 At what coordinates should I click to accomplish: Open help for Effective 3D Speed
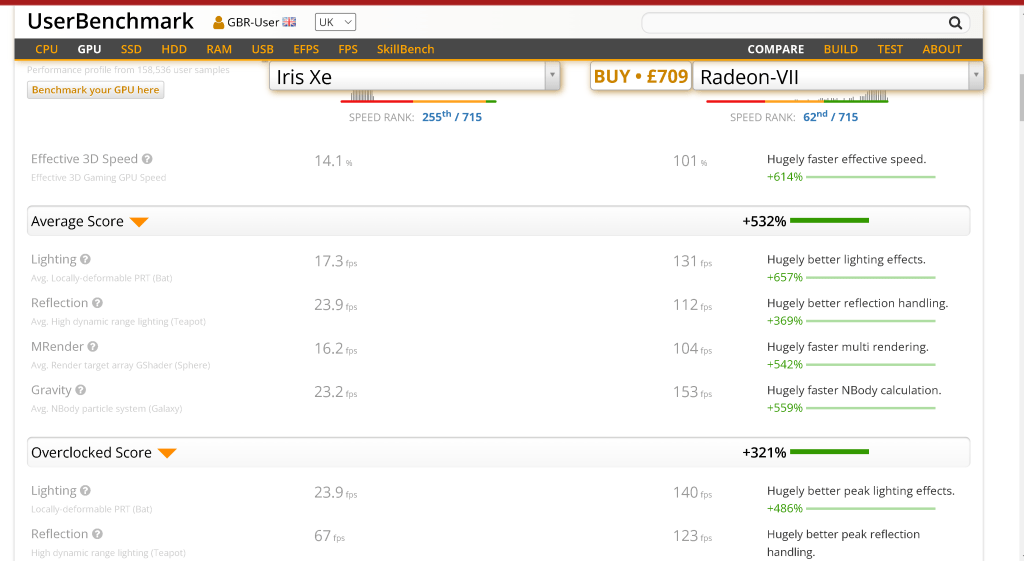pos(148,159)
